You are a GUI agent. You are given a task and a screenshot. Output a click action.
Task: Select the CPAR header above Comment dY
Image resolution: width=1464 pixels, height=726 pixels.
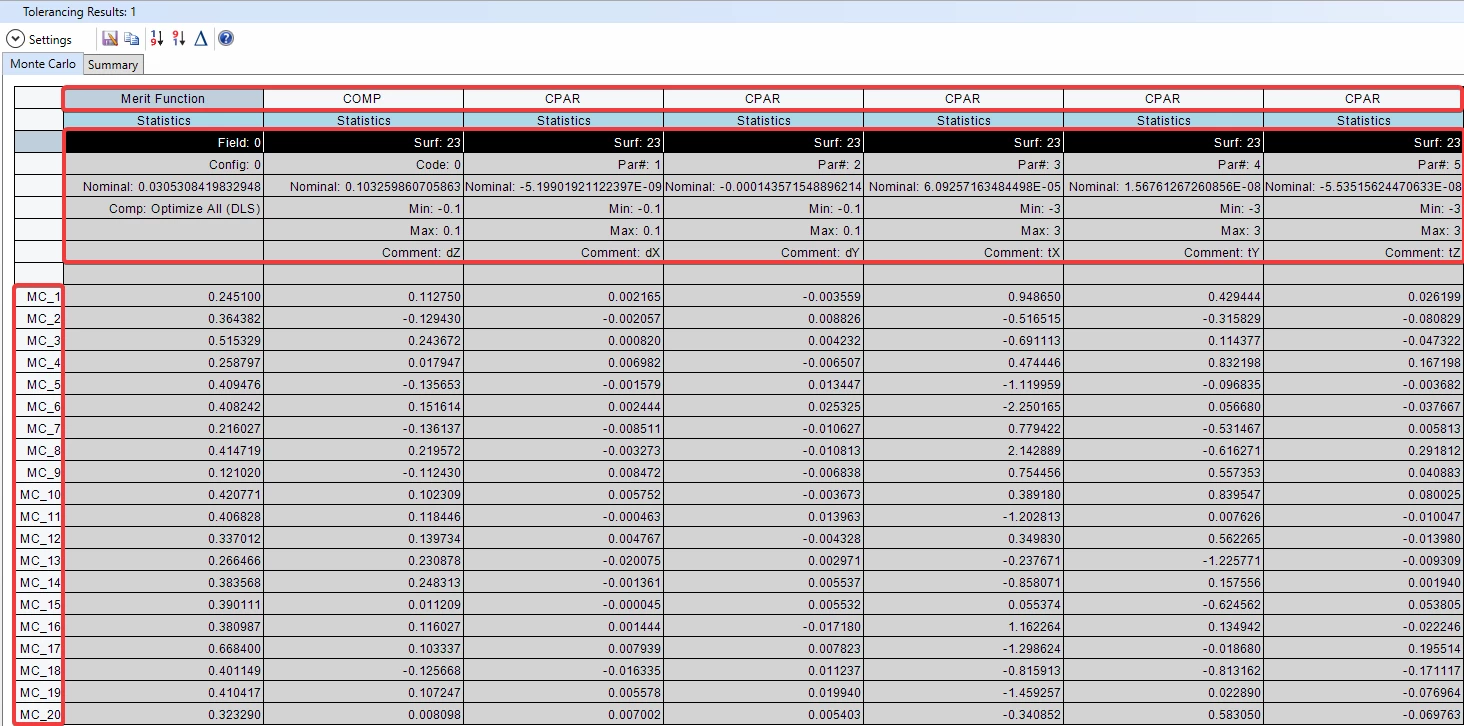tap(763, 99)
